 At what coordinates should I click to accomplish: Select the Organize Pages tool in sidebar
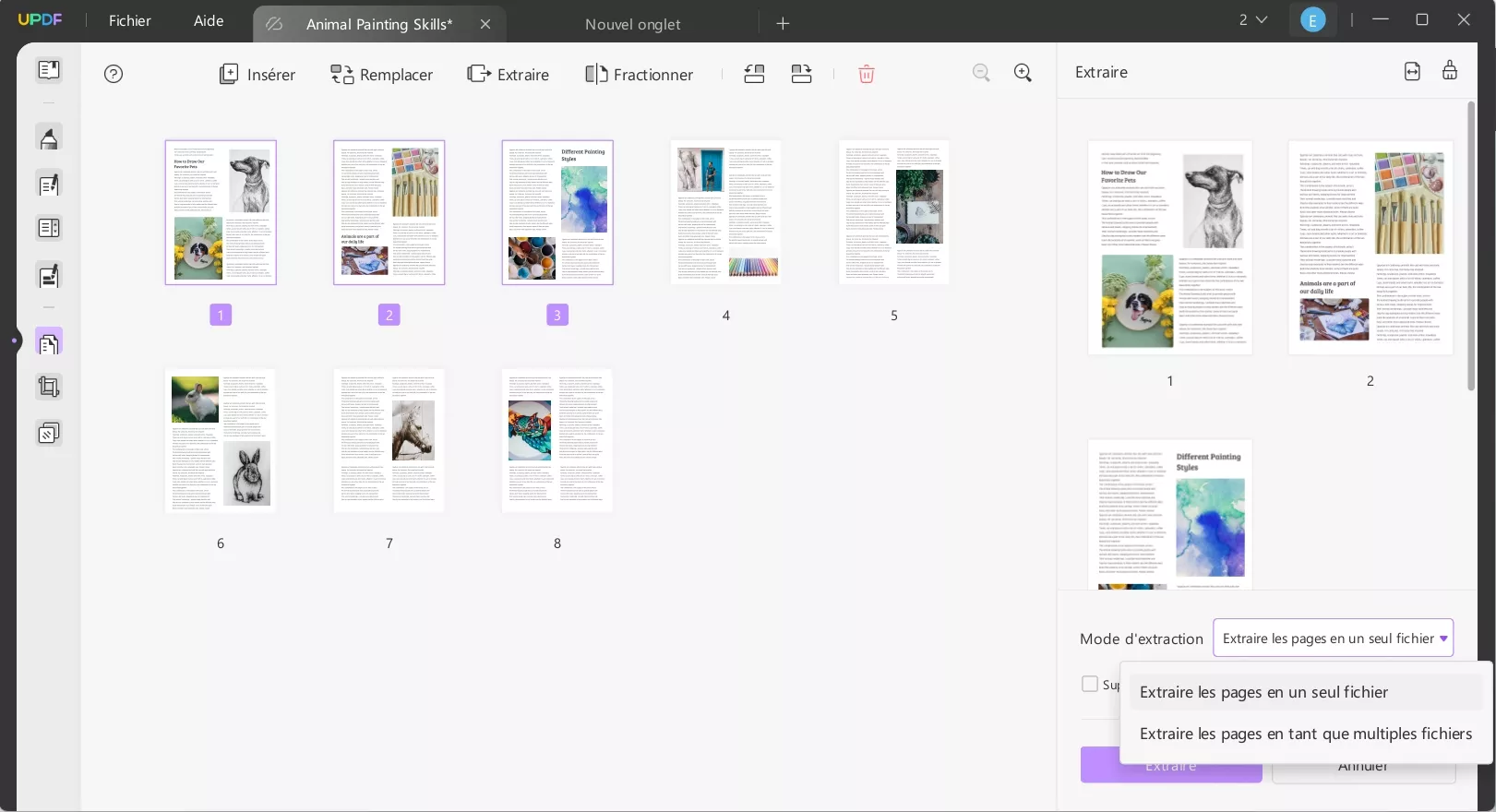coord(49,342)
